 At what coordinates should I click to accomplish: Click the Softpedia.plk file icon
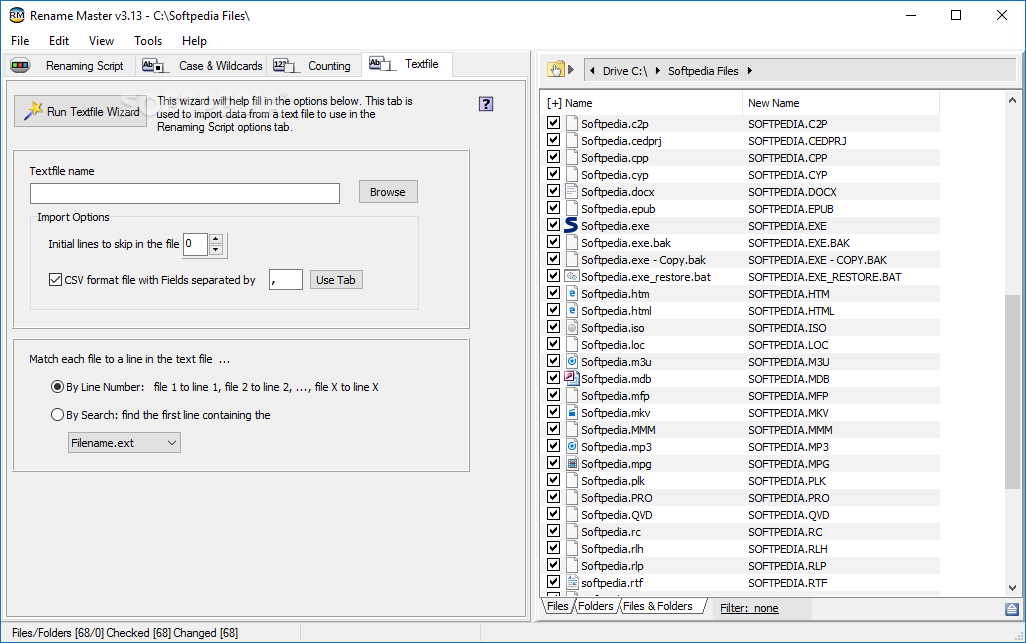571,480
